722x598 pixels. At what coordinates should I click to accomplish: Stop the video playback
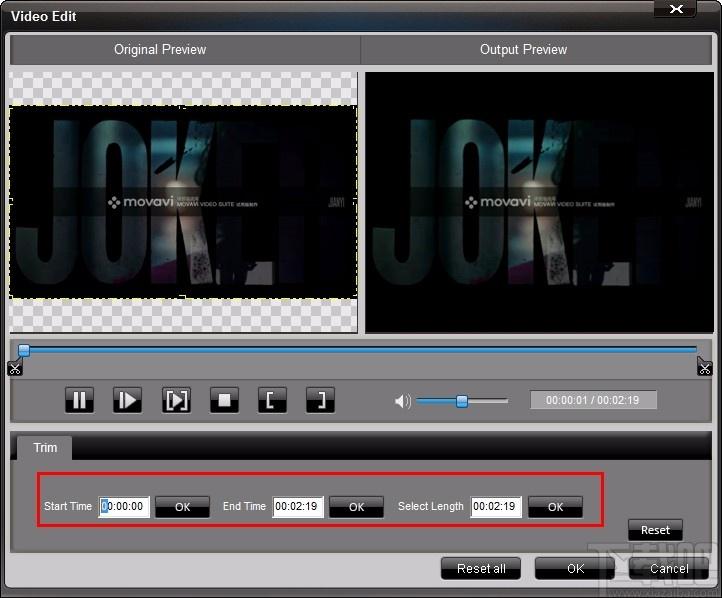pyautogui.click(x=224, y=401)
